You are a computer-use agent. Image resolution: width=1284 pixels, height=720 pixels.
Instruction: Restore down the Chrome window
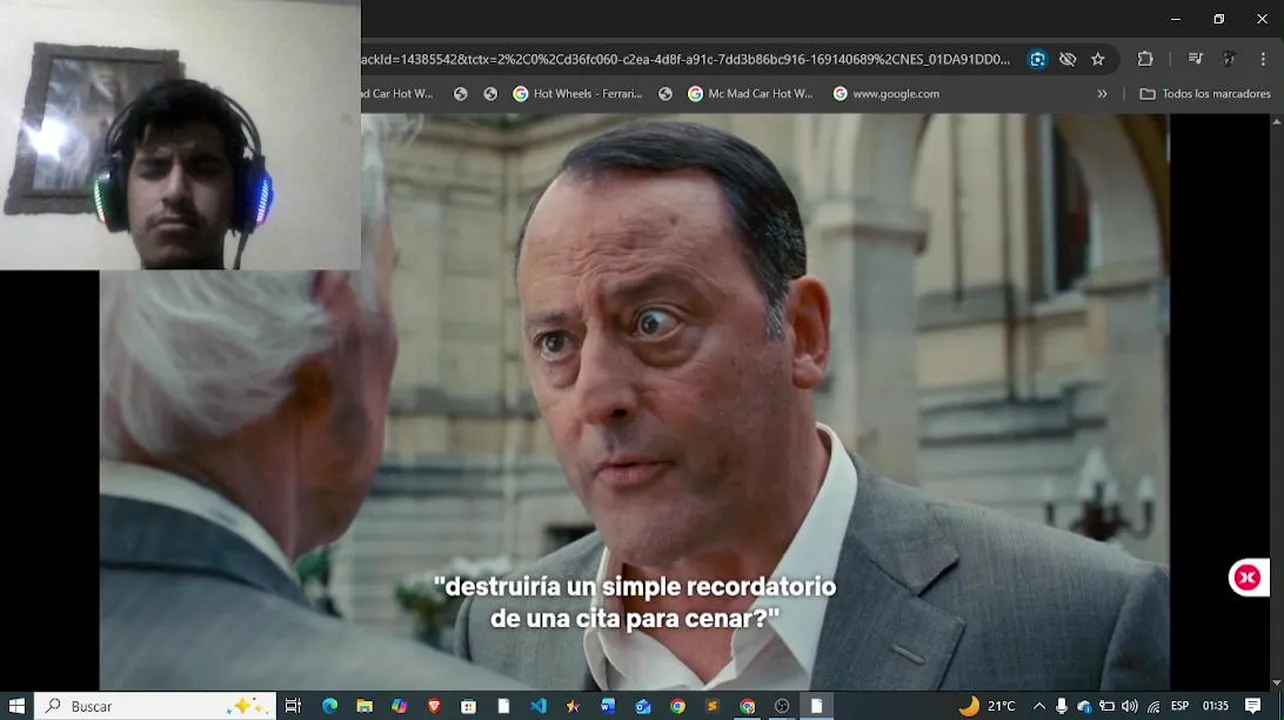pyautogui.click(x=1219, y=19)
